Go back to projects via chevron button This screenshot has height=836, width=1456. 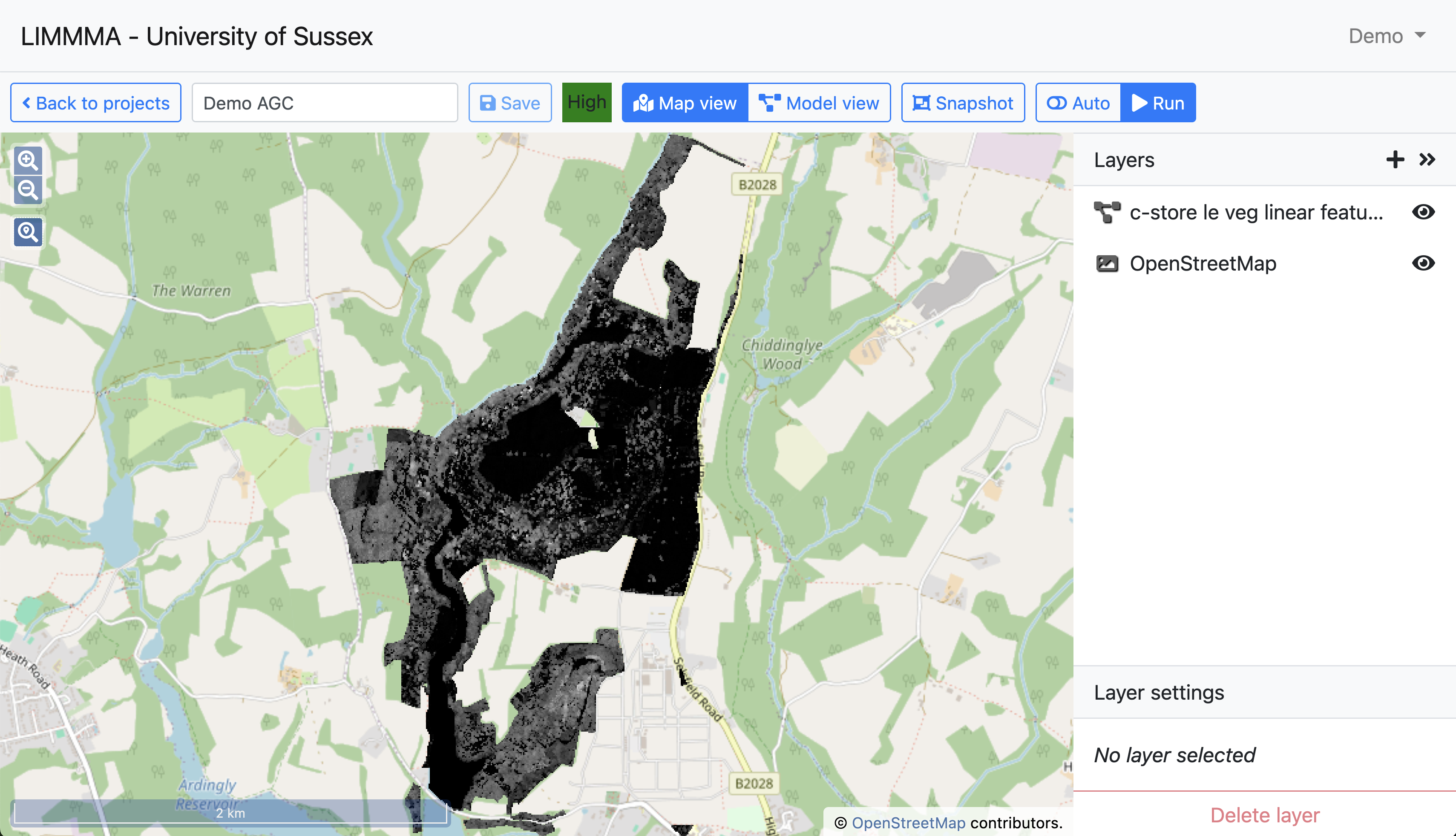pyautogui.click(x=96, y=103)
